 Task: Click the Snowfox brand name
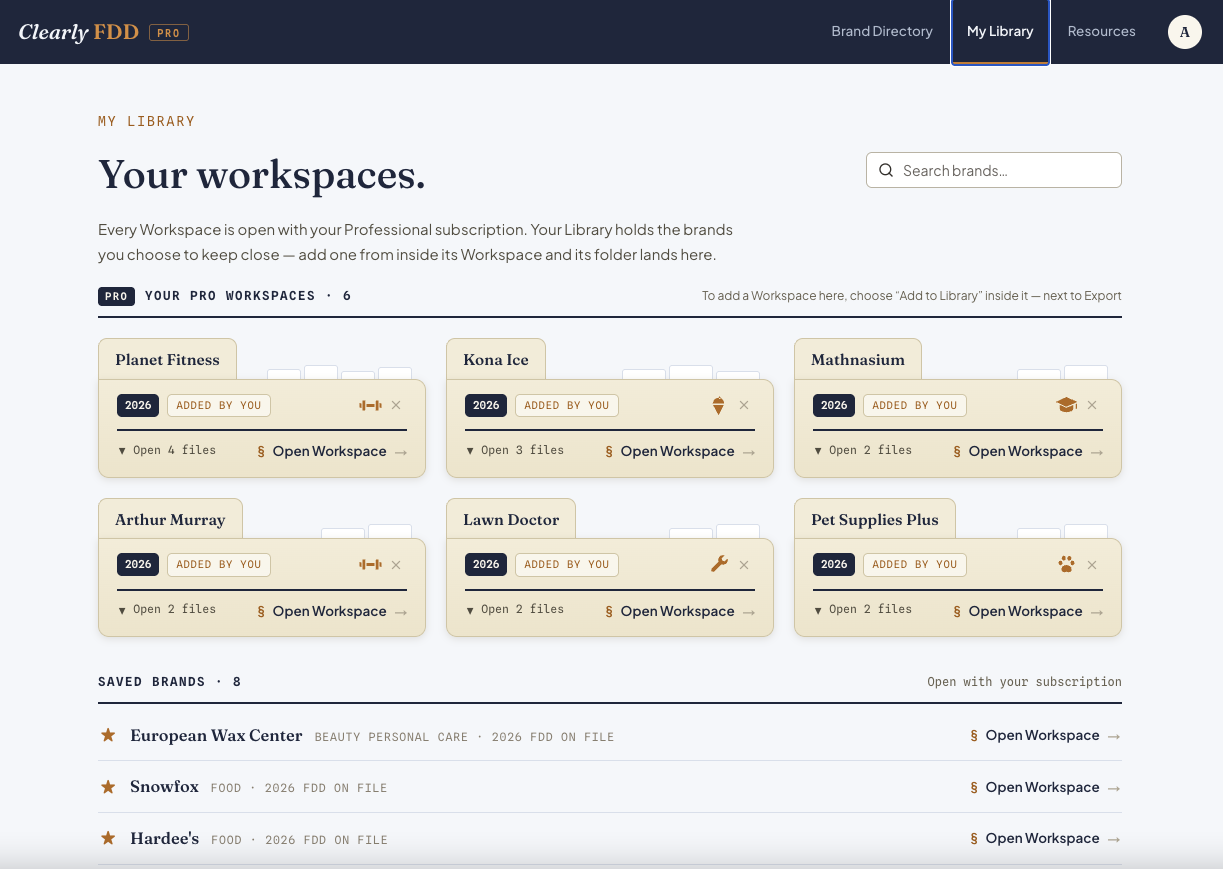coord(164,787)
